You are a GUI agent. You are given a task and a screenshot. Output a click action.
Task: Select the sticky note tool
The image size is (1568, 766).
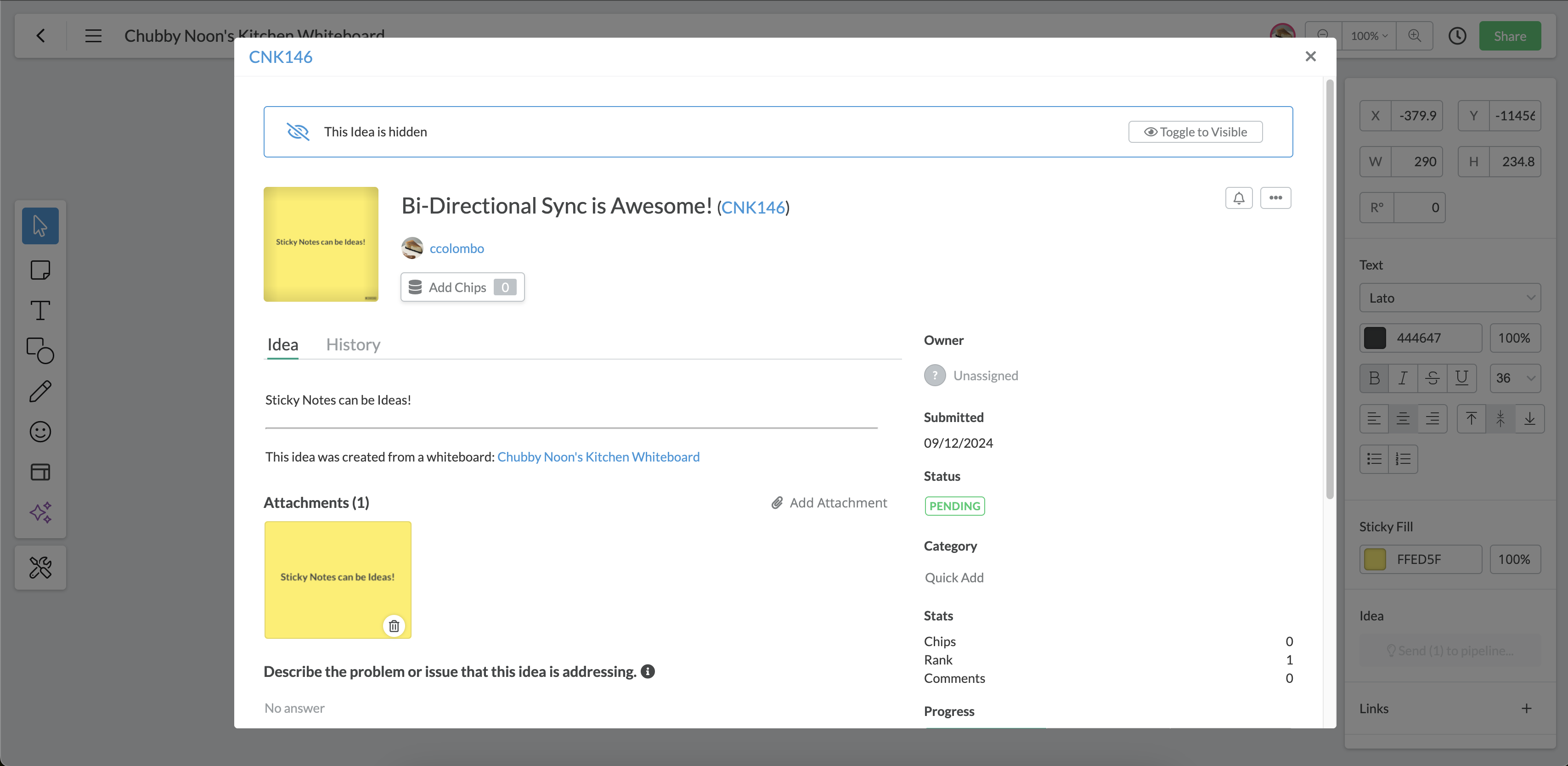pos(40,270)
